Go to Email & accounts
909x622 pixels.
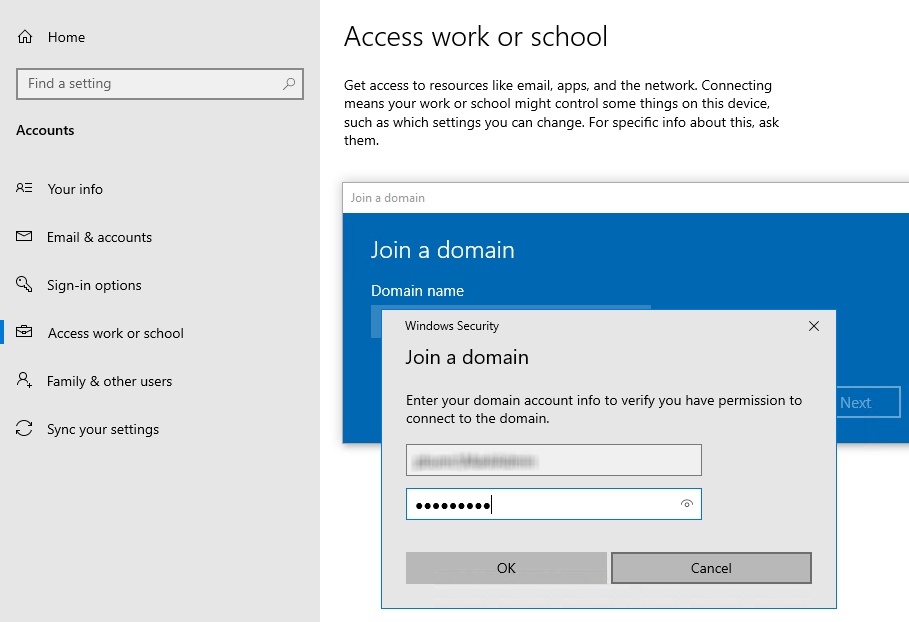[99, 237]
